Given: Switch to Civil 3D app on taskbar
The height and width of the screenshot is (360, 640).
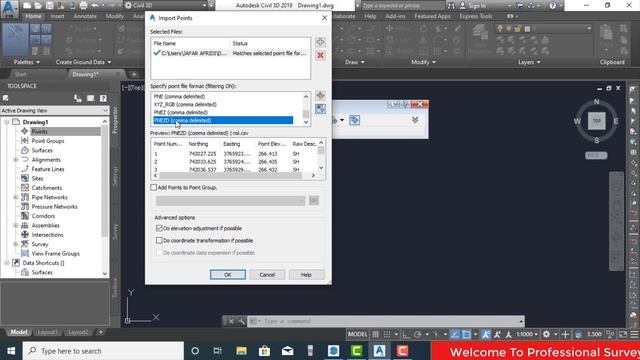Looking at the screenshot, I should (379, 351).
